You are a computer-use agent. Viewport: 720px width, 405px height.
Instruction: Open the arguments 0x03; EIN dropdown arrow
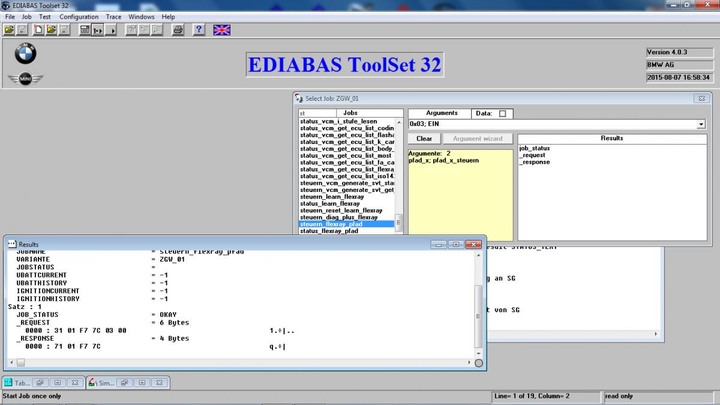coord(701,124)
